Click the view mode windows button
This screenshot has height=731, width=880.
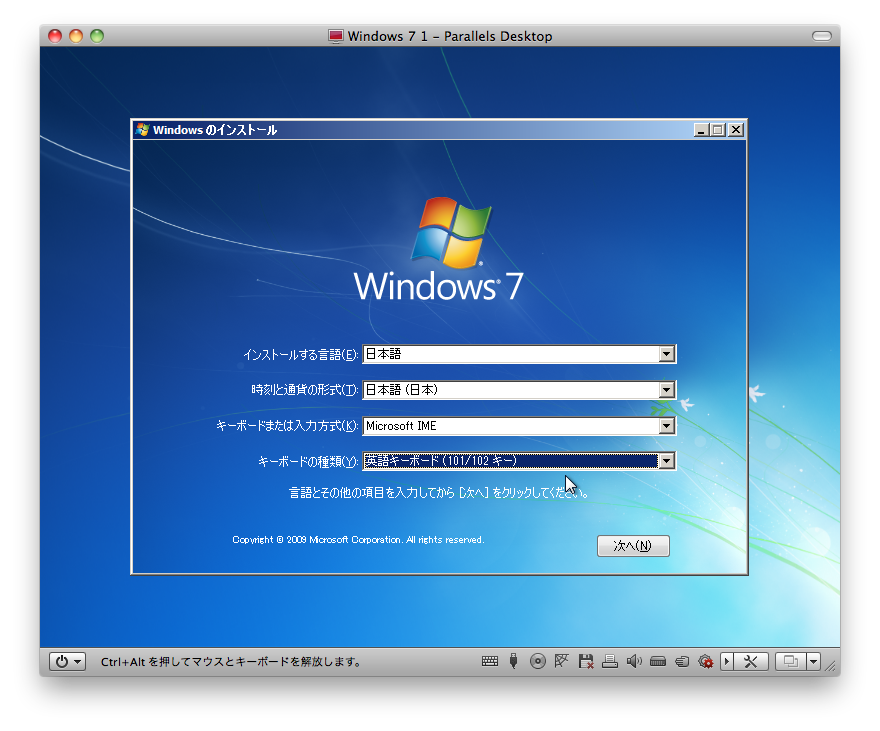791,661
